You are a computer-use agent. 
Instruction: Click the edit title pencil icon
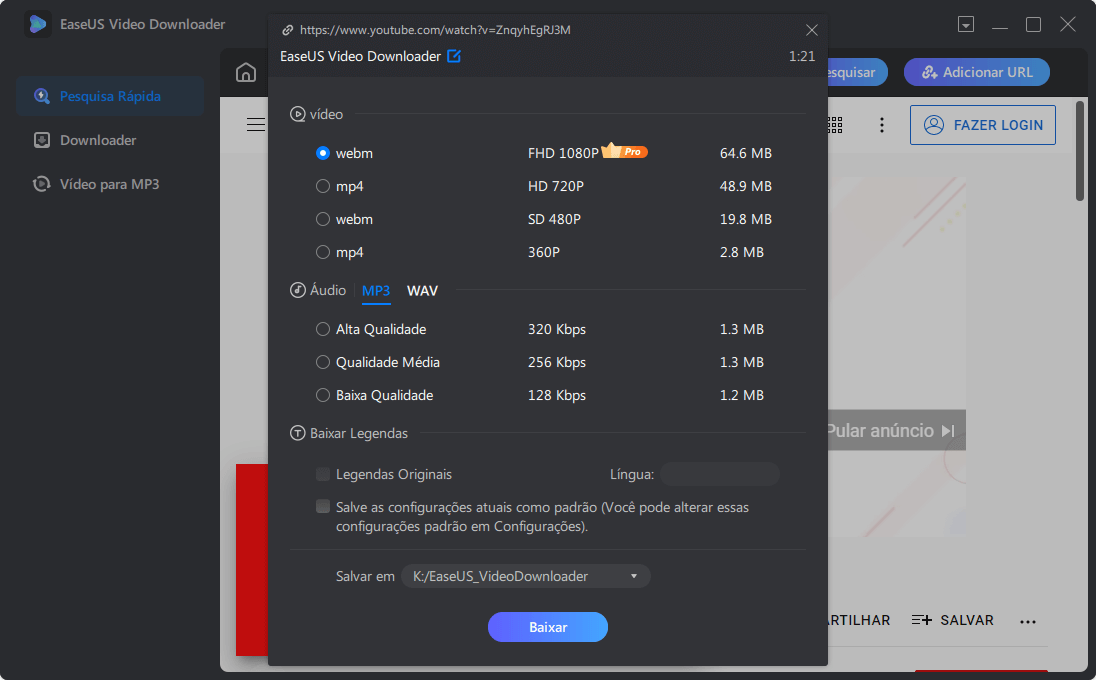click(454, 56)
